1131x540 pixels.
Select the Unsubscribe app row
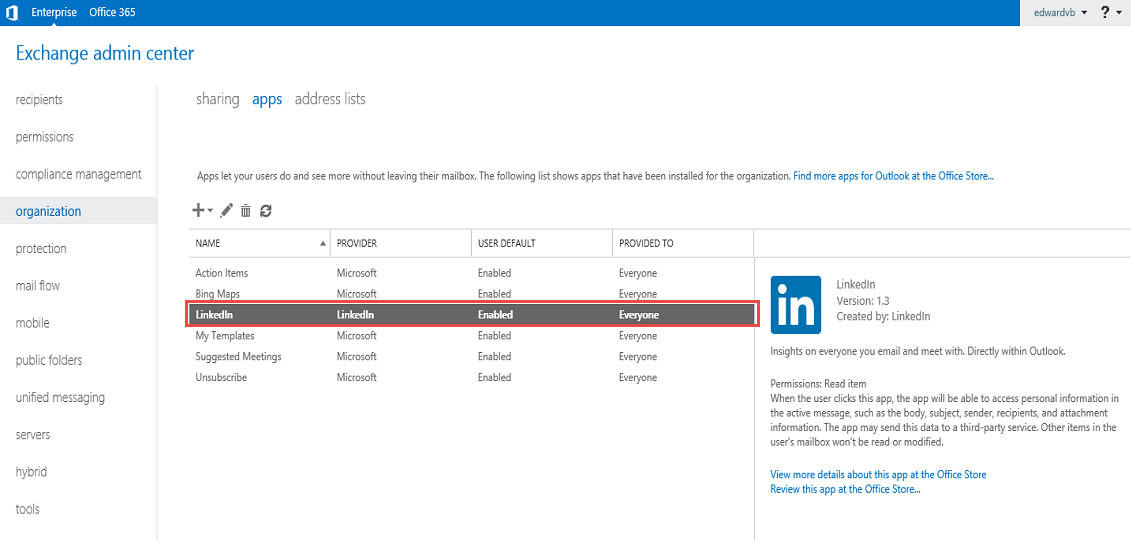click(x=471, y=378)
